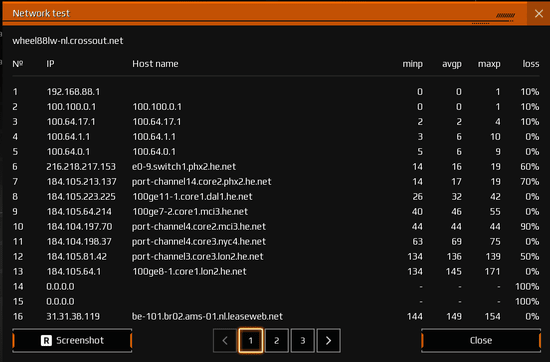Click the № column header

[x=18, y=64]
